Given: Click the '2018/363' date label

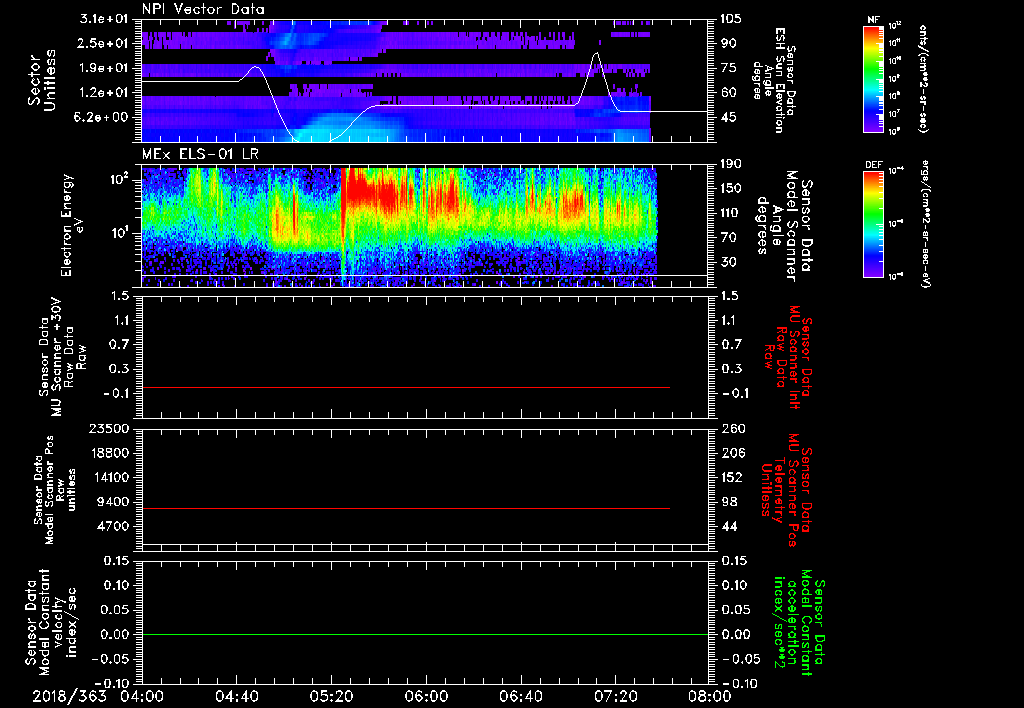Looking at the screenshot, I should point(69,696).
